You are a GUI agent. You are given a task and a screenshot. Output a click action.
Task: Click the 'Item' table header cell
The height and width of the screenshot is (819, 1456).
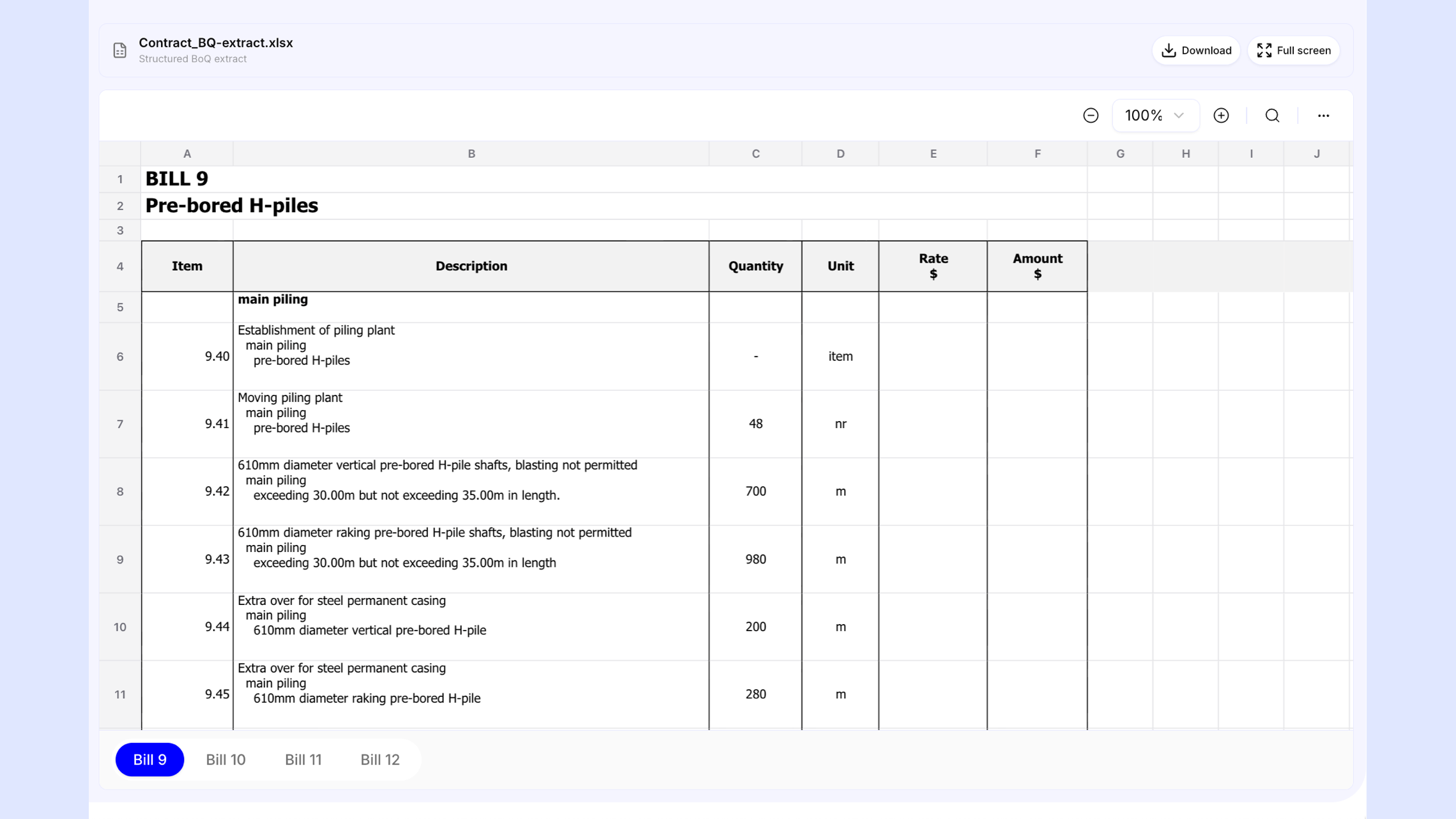coord(187,266)
